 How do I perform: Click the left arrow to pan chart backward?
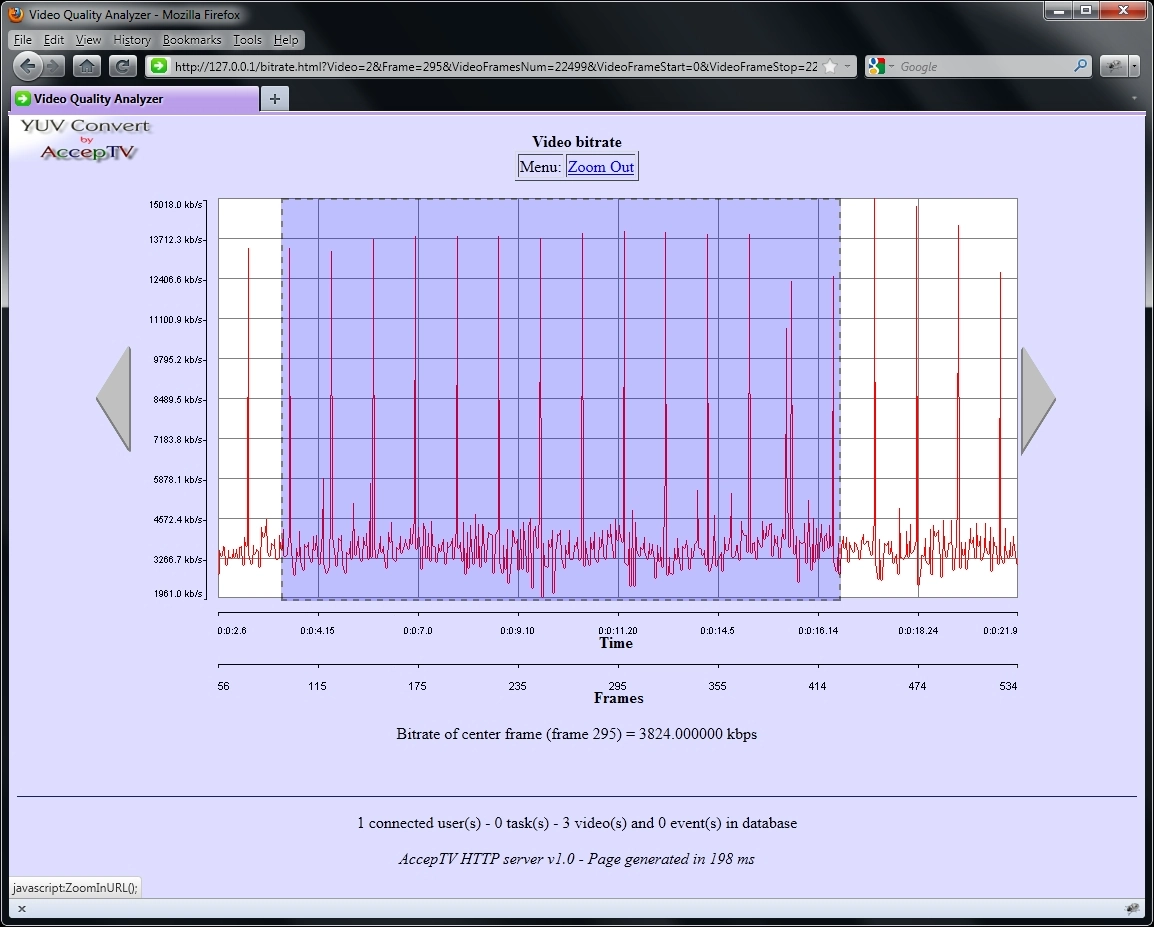pyautogui.click(x=114, y=399)
